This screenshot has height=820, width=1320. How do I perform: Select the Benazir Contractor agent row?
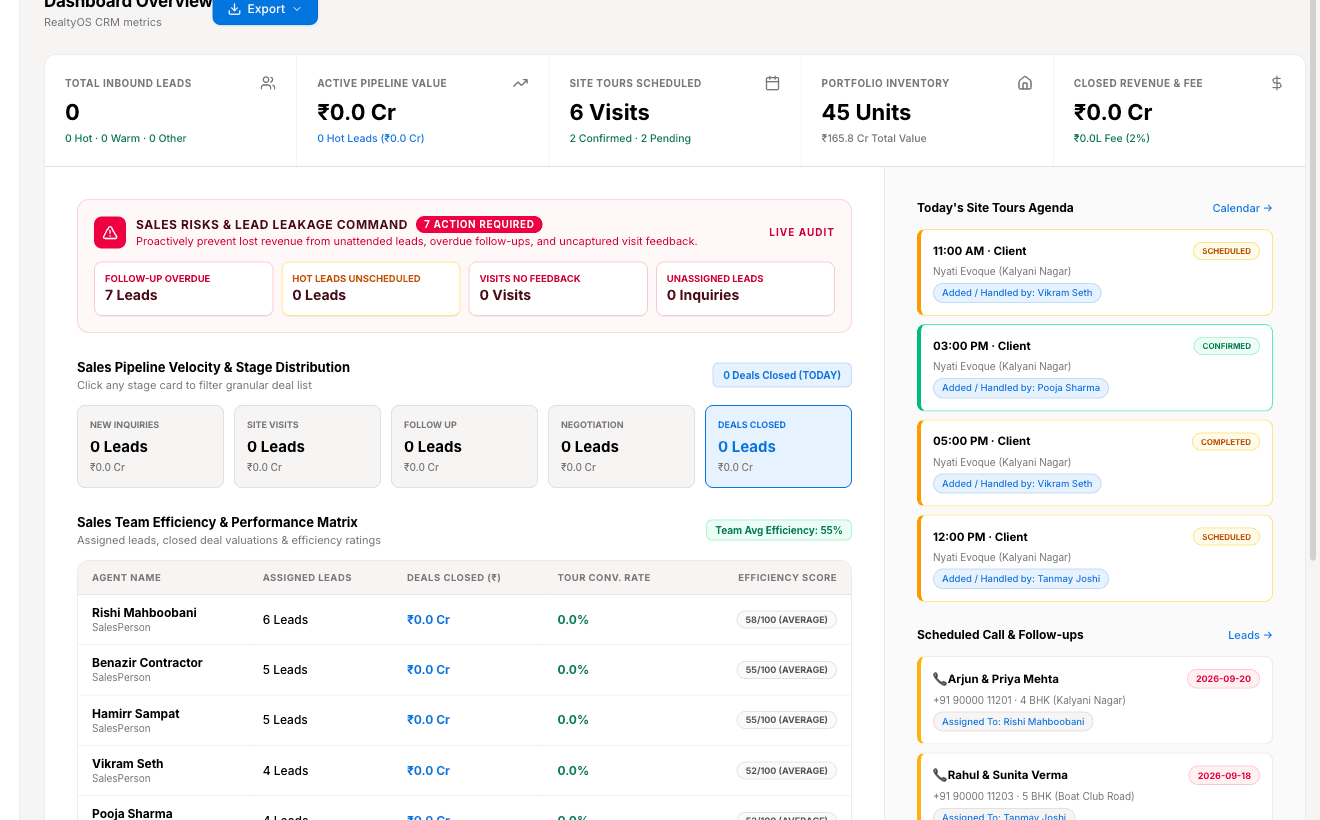tap(464, 670)
